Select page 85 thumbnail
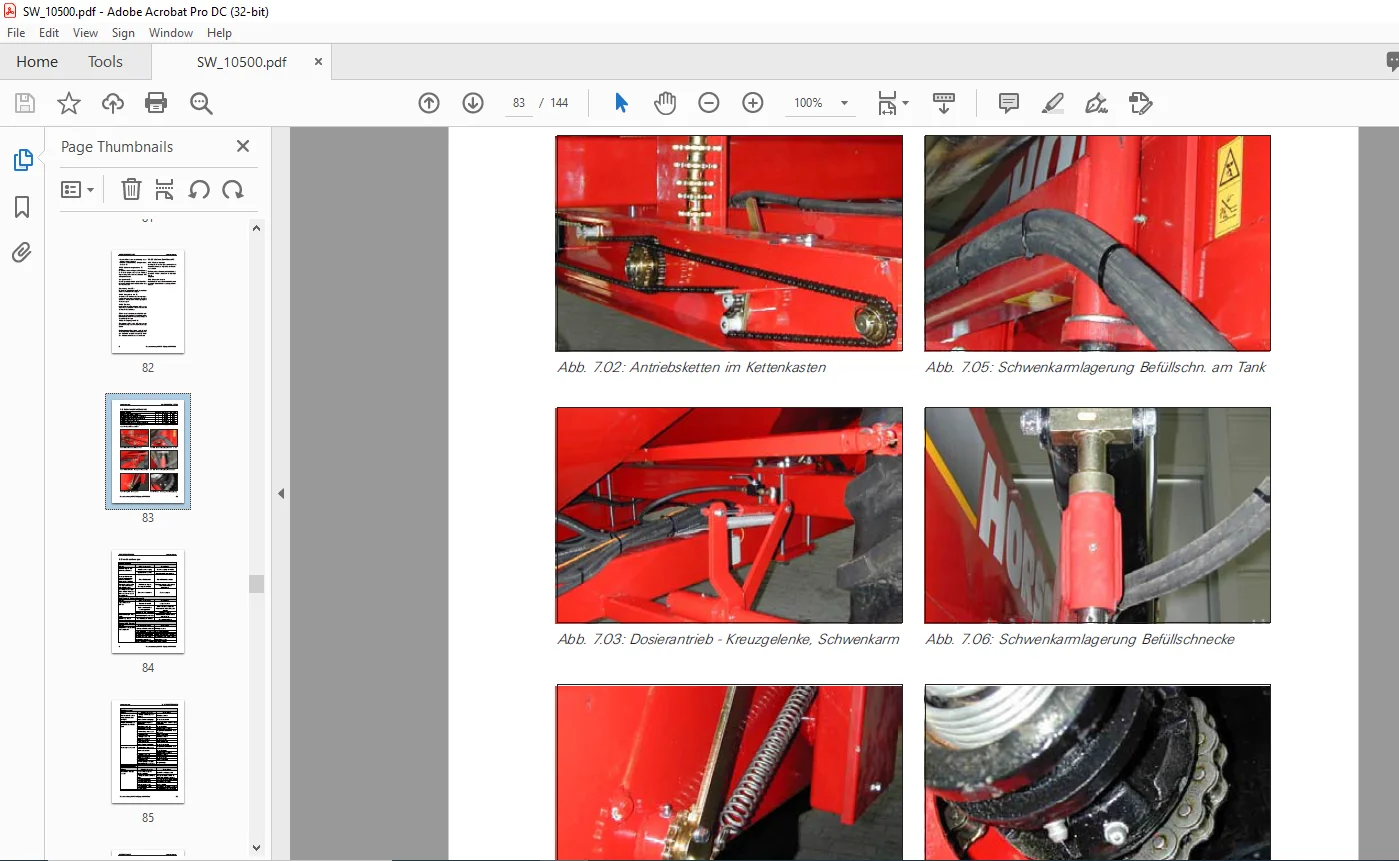The width and height of the screenshot is (1399, 861). click(148, 751)
